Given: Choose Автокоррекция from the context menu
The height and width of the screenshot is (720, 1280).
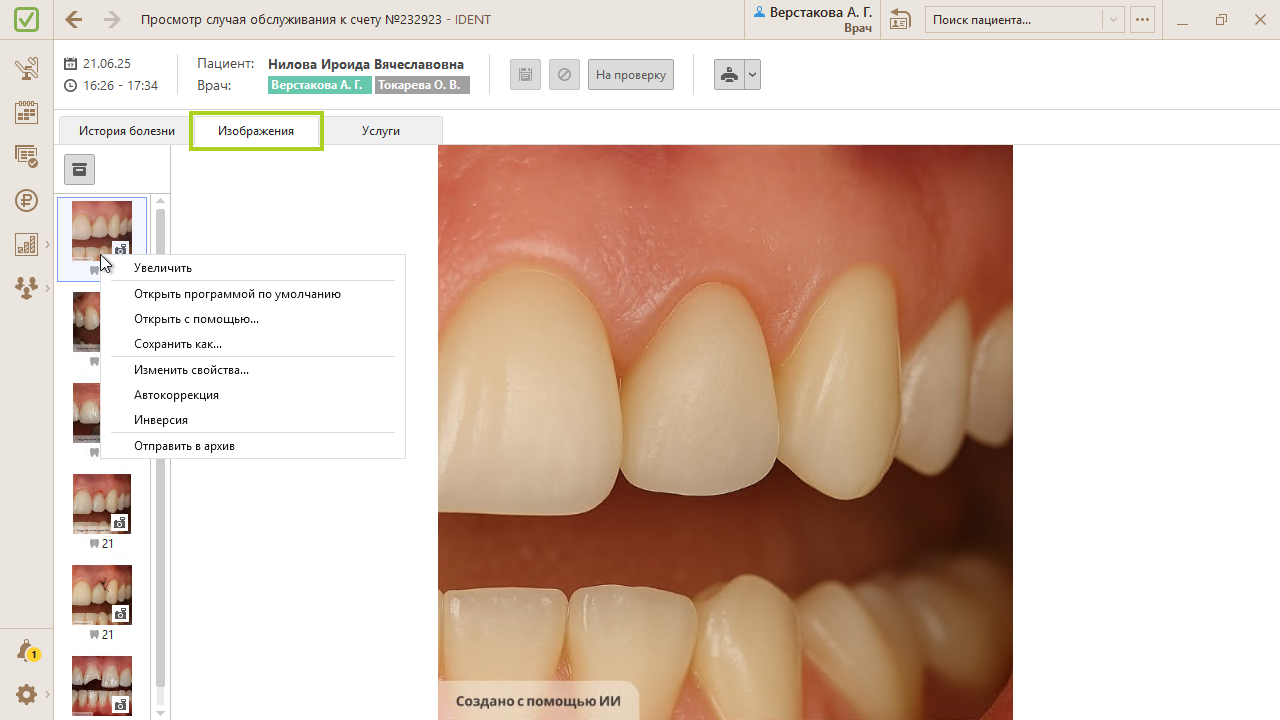Looking at the screenshot, I should [176, 395].
